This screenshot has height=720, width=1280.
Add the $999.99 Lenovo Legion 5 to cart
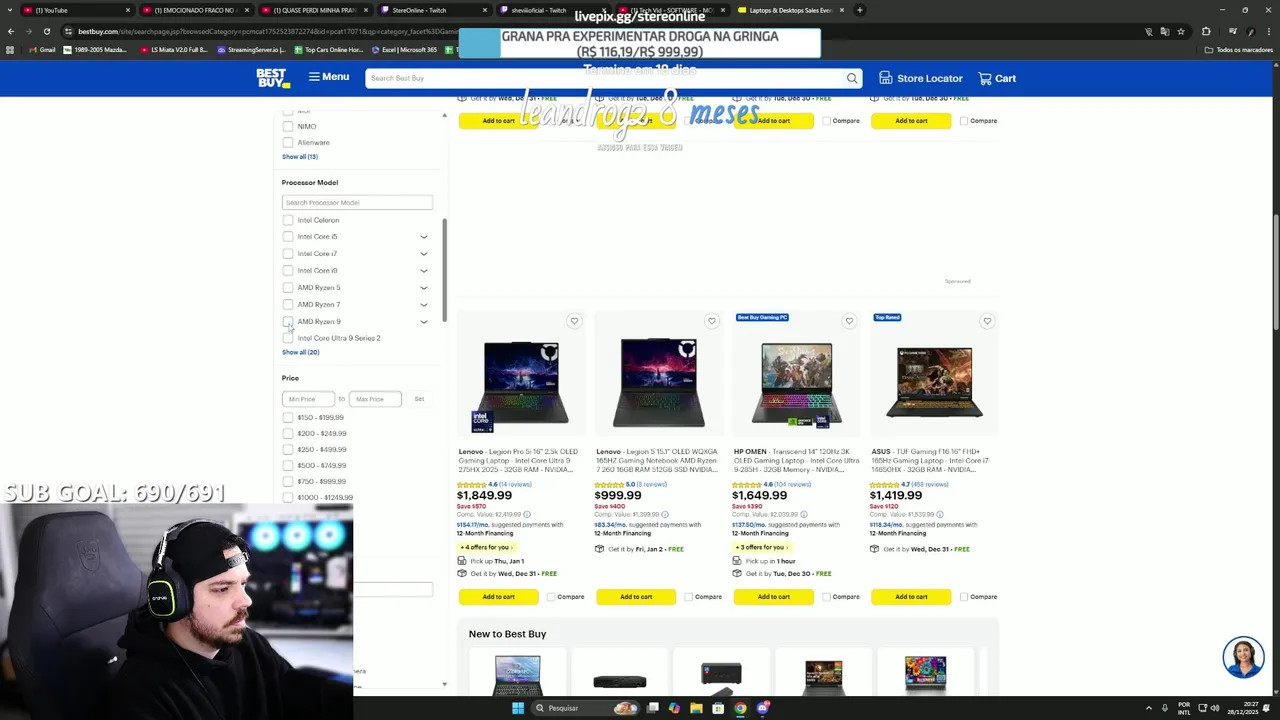636,597
